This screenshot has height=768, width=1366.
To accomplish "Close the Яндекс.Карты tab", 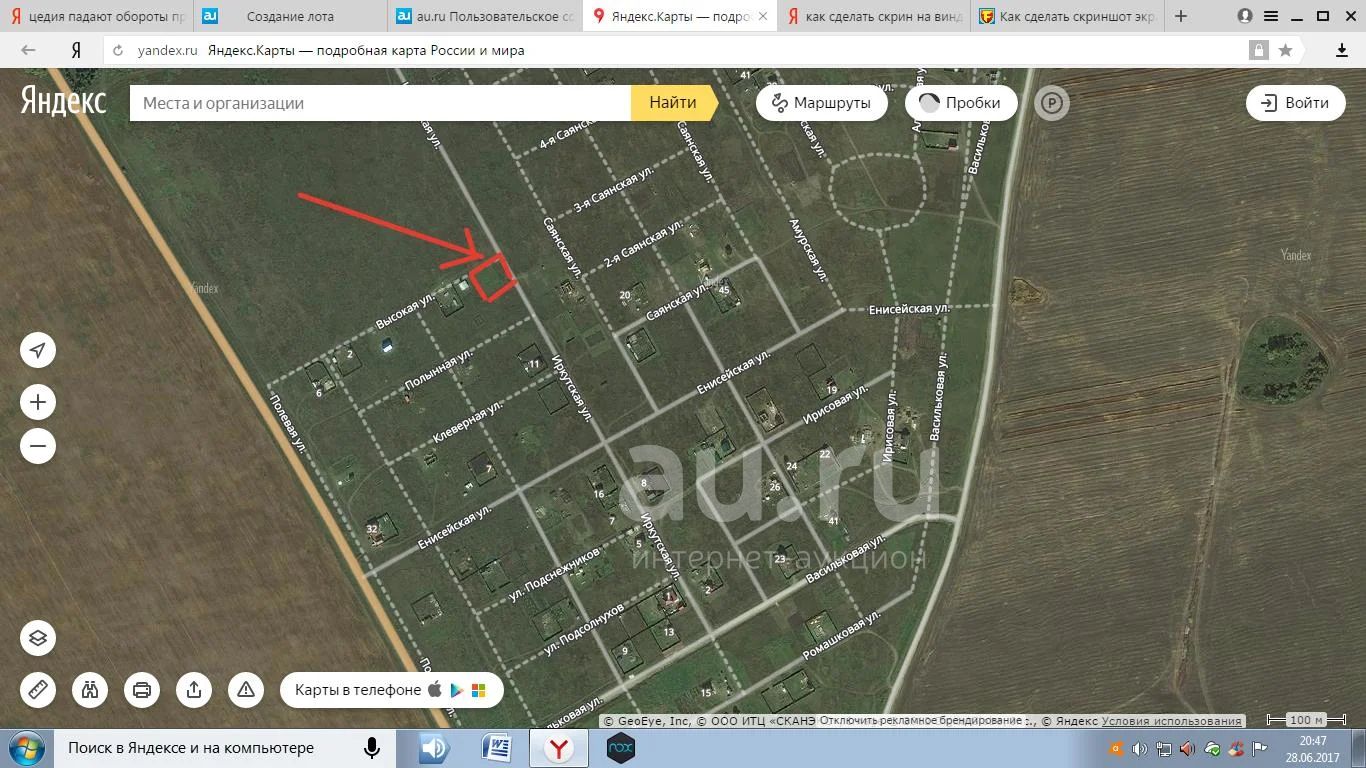I will [764, 17].
